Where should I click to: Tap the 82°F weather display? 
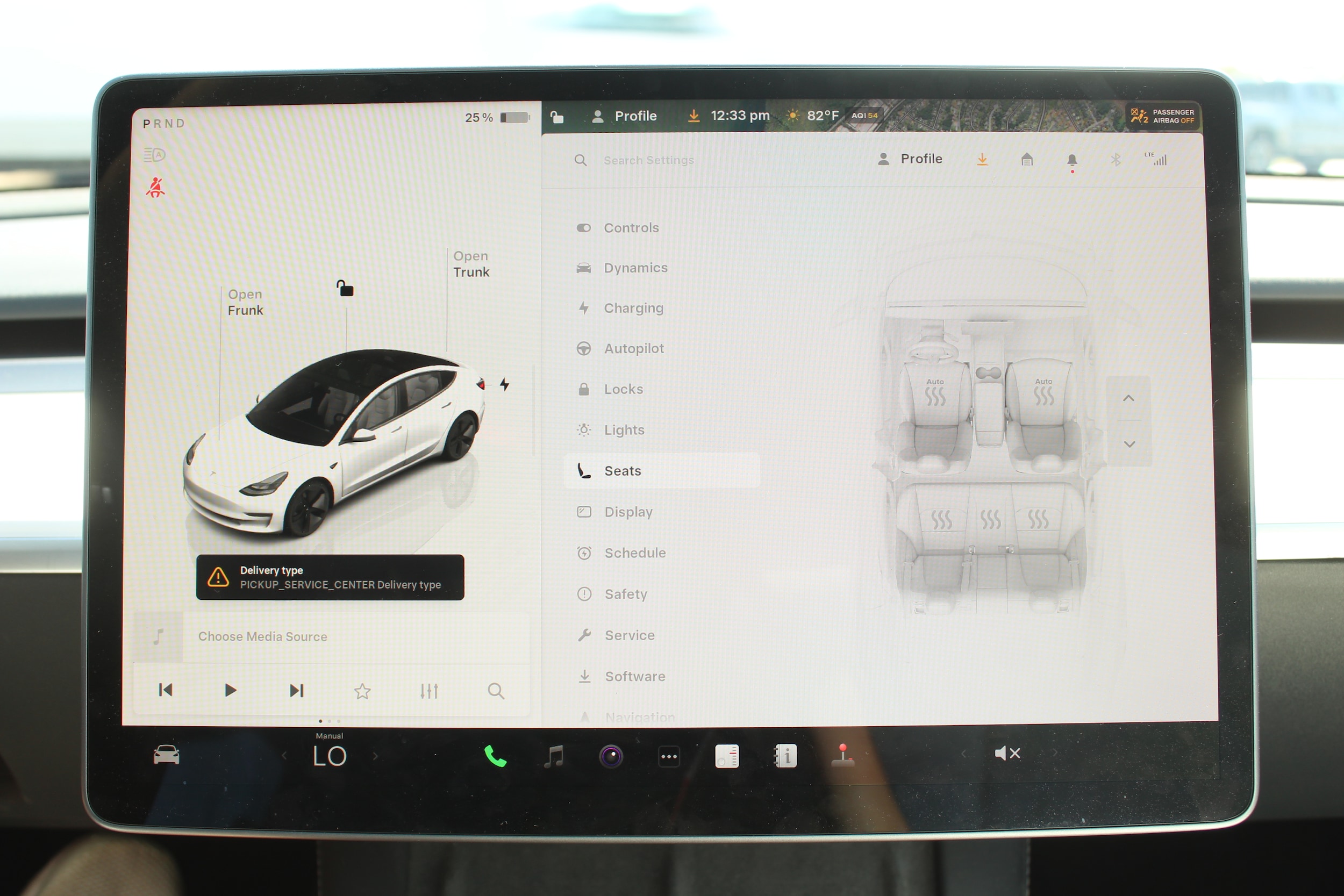pyautogui.click(x=813, y=116)
